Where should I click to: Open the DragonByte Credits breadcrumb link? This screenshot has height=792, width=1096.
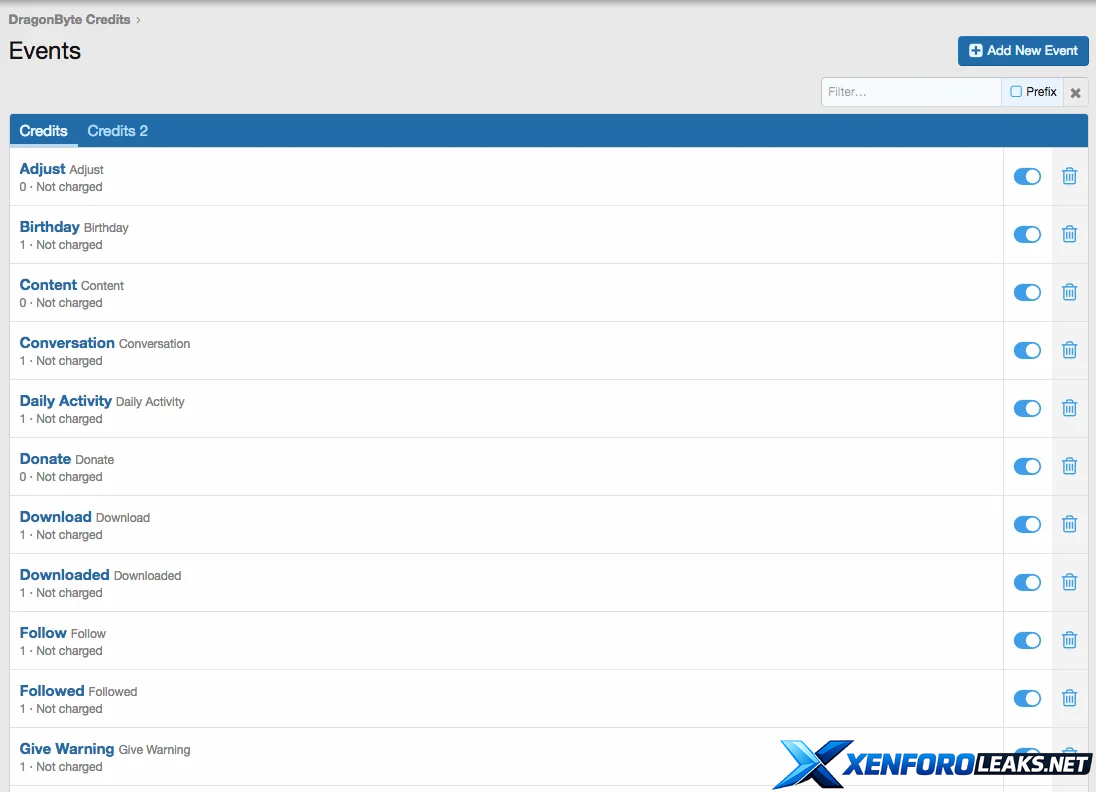click(69, 19)
